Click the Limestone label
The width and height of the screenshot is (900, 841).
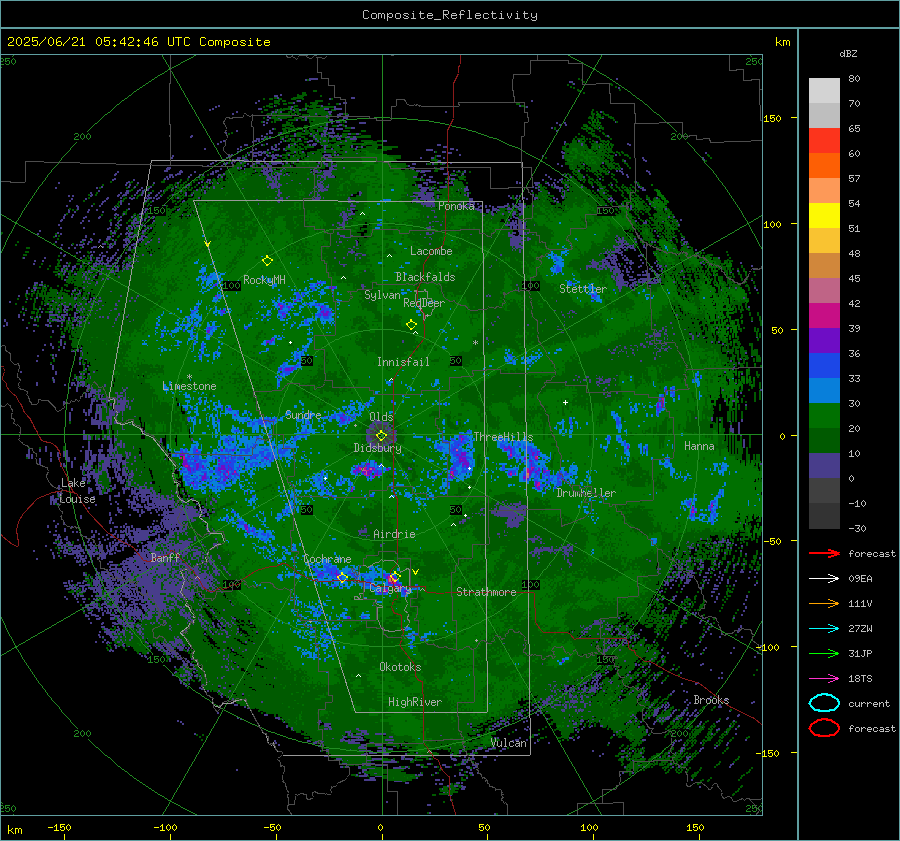189,386
